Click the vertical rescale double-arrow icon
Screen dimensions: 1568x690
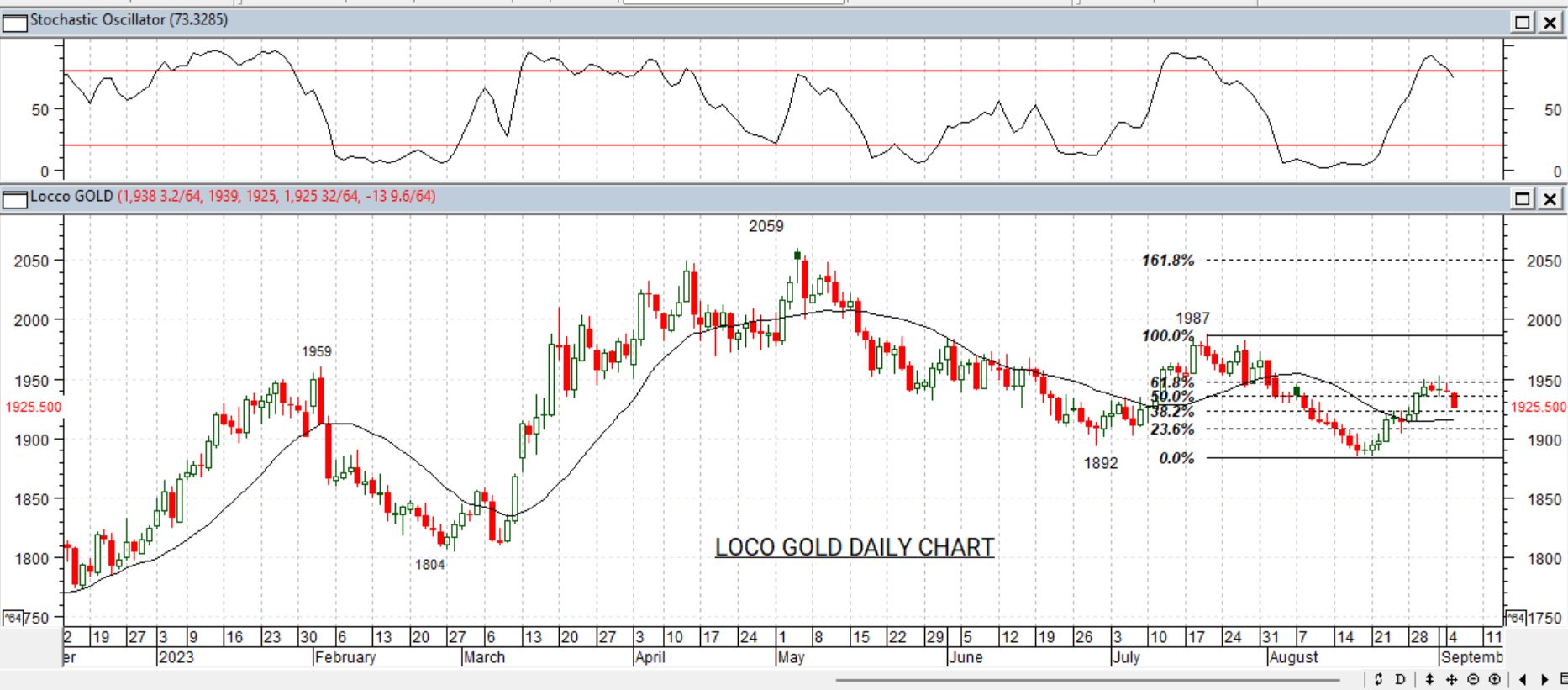pos(1429,679)
